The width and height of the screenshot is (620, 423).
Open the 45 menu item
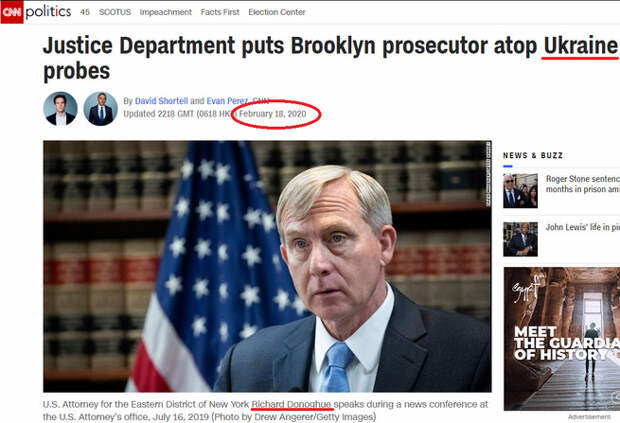85,12
